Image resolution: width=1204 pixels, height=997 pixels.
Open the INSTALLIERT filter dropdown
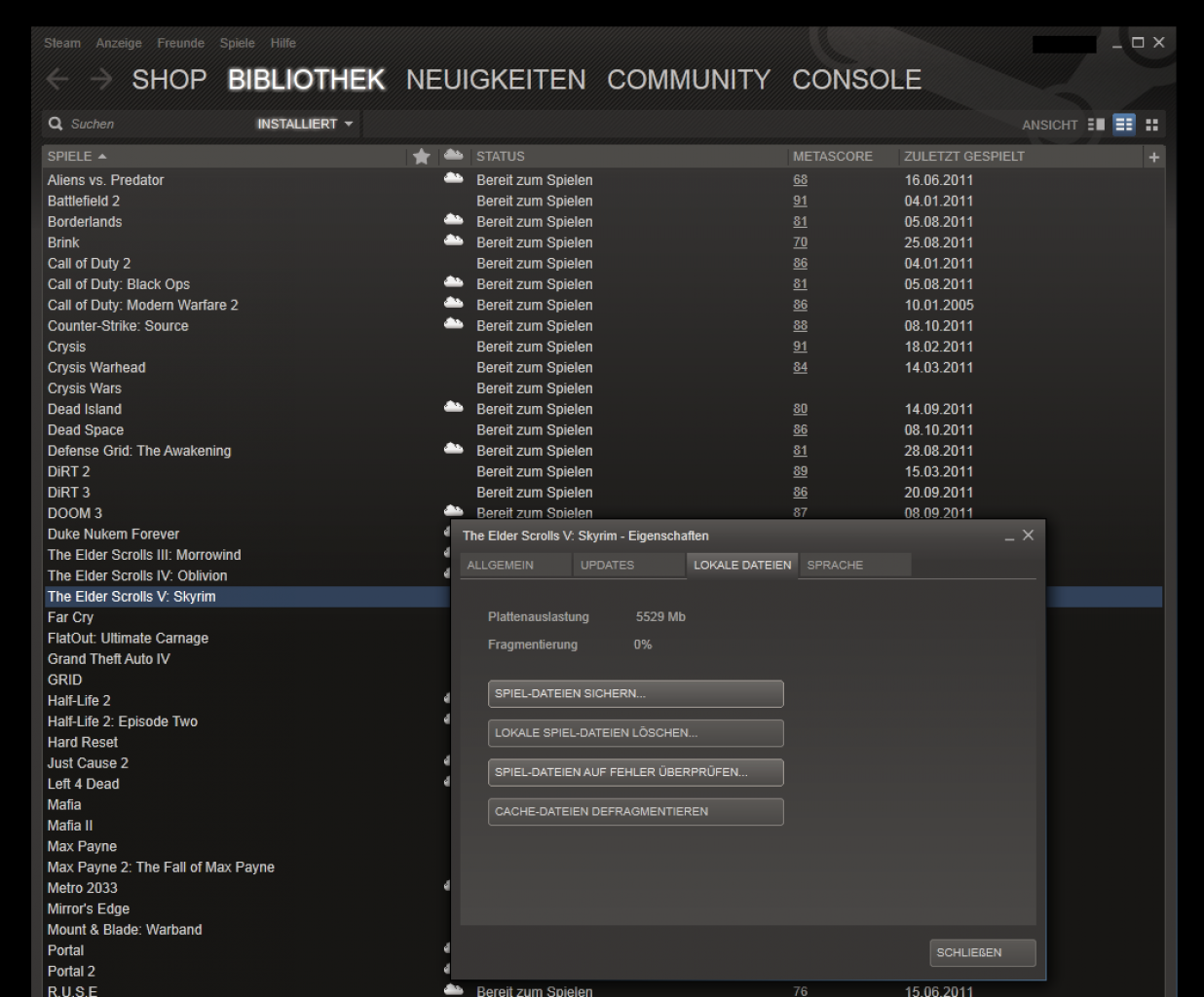pos(305,124)
